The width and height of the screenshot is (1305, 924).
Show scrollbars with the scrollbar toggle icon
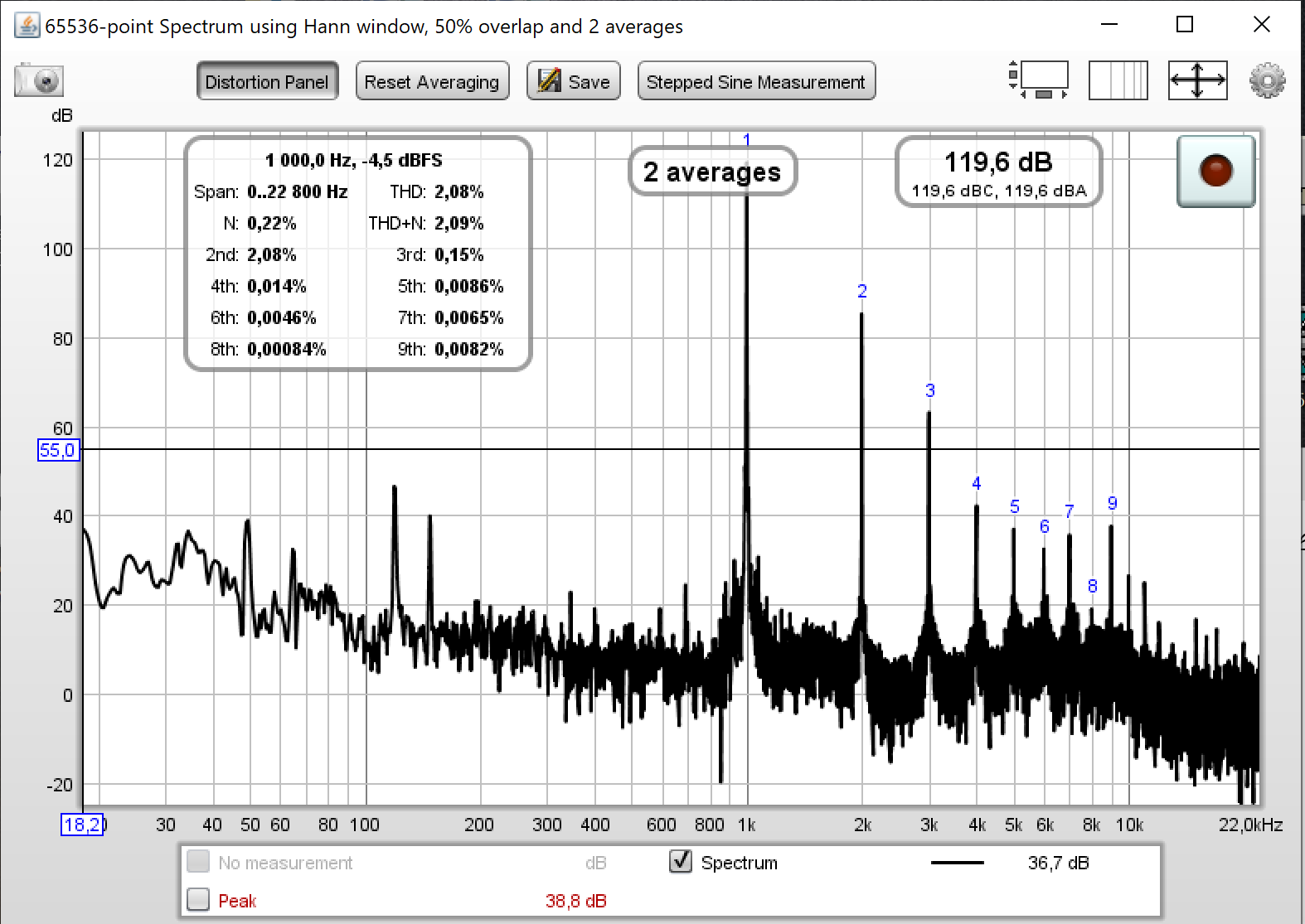(x=1038, y=80)
